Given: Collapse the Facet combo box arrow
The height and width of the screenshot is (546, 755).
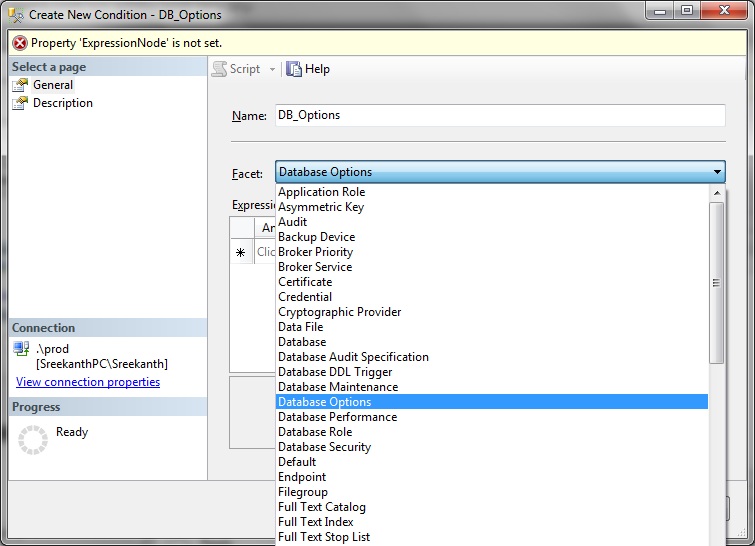Looking at the screenshot, I should click(x=716, y=172).
